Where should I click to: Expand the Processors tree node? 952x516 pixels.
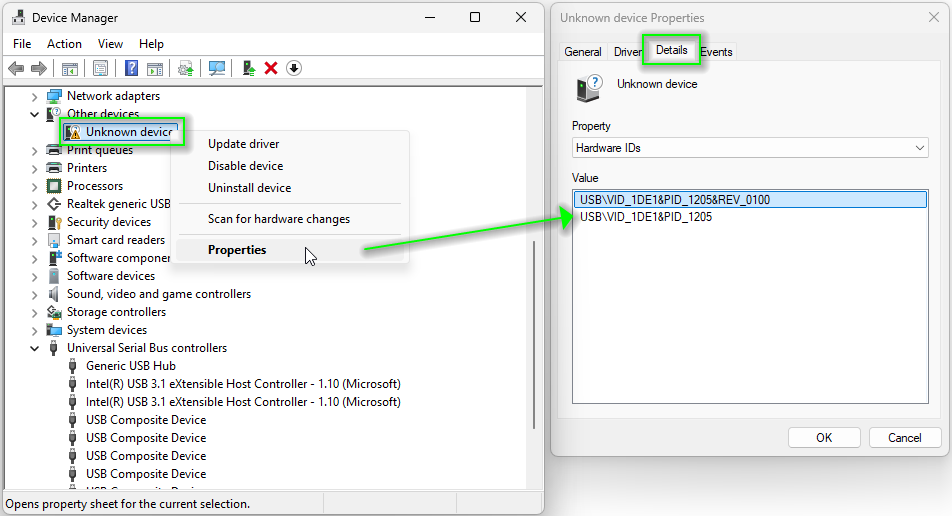click(35, 186)
